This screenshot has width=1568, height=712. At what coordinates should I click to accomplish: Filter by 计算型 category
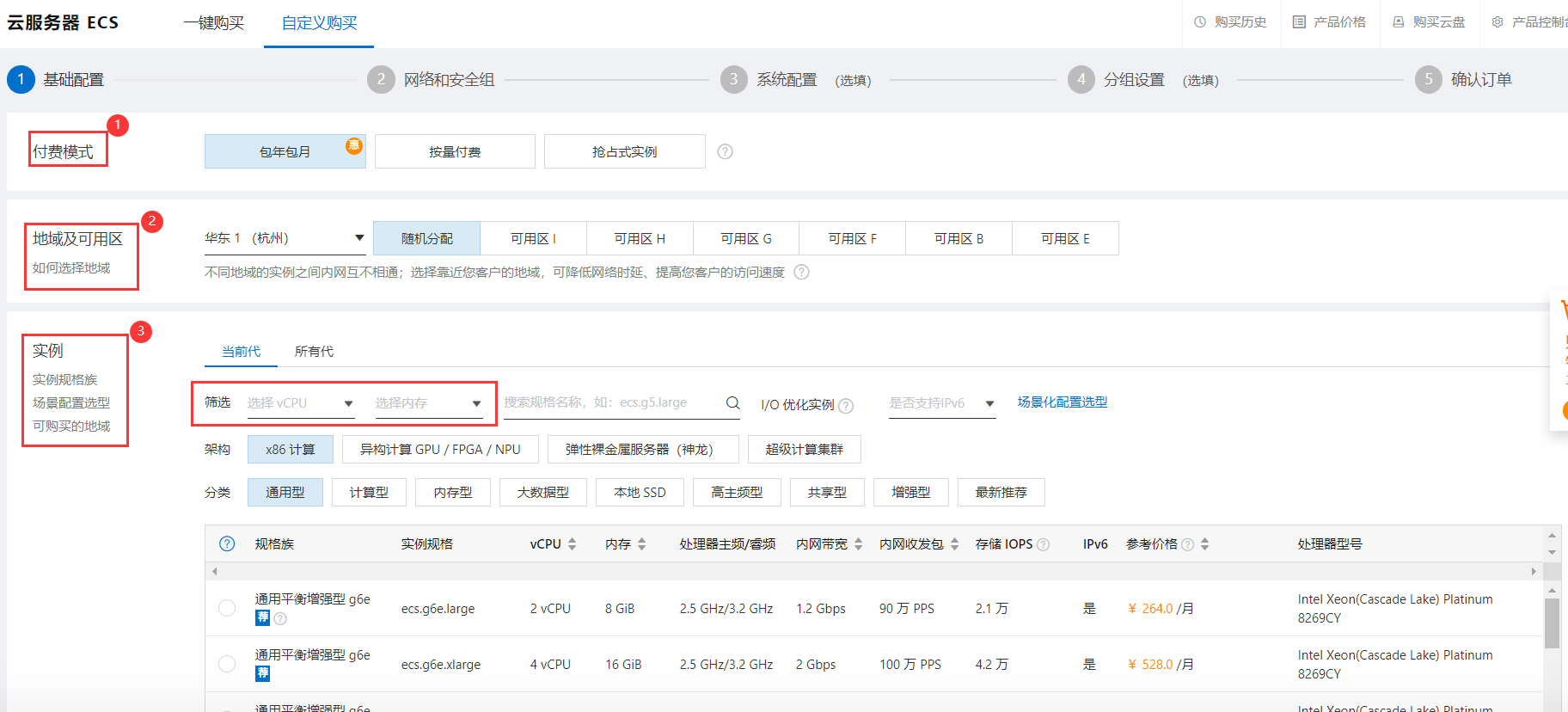[369, 492]
